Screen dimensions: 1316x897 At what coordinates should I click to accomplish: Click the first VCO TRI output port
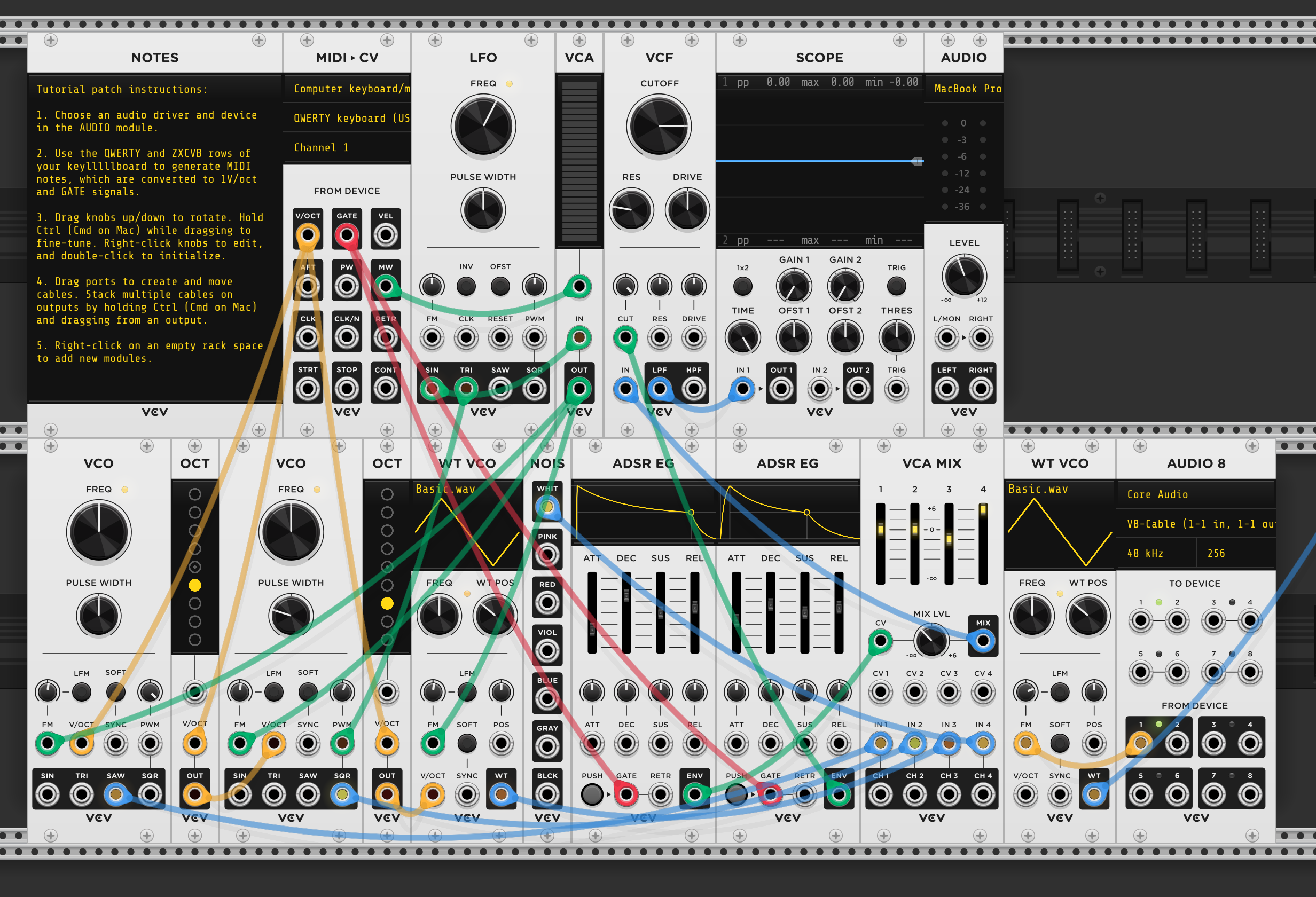pyautogui.click(x=82, y=794)
